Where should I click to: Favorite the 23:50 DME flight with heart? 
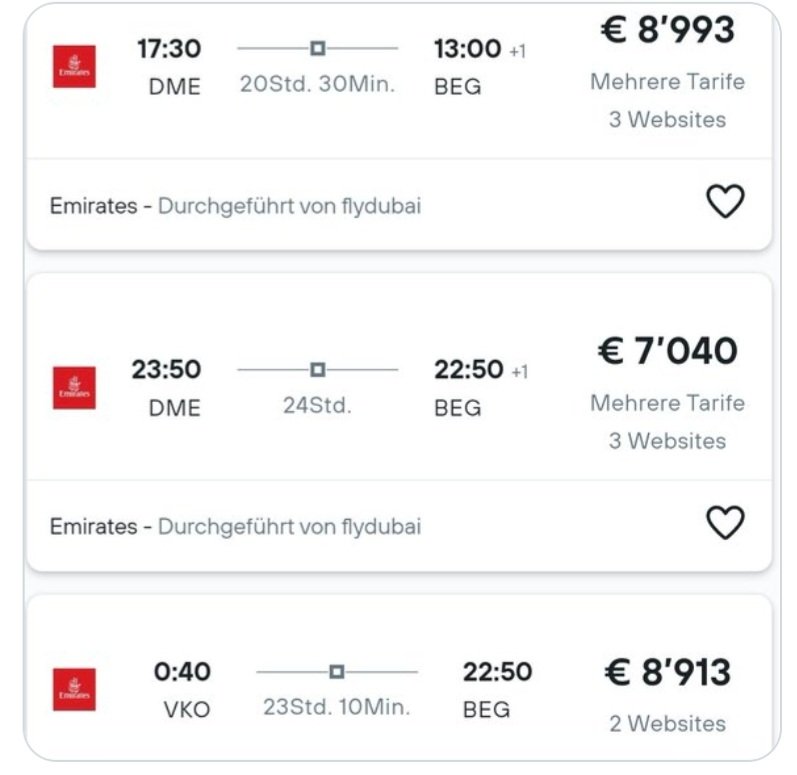(725, 522)
